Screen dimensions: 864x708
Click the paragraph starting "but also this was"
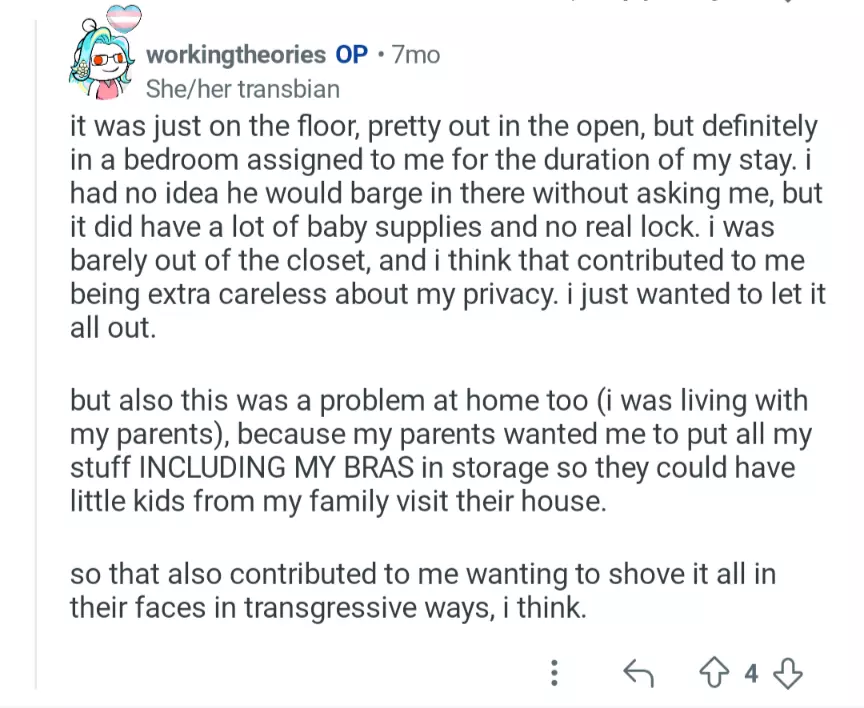[x=440, y=450]
